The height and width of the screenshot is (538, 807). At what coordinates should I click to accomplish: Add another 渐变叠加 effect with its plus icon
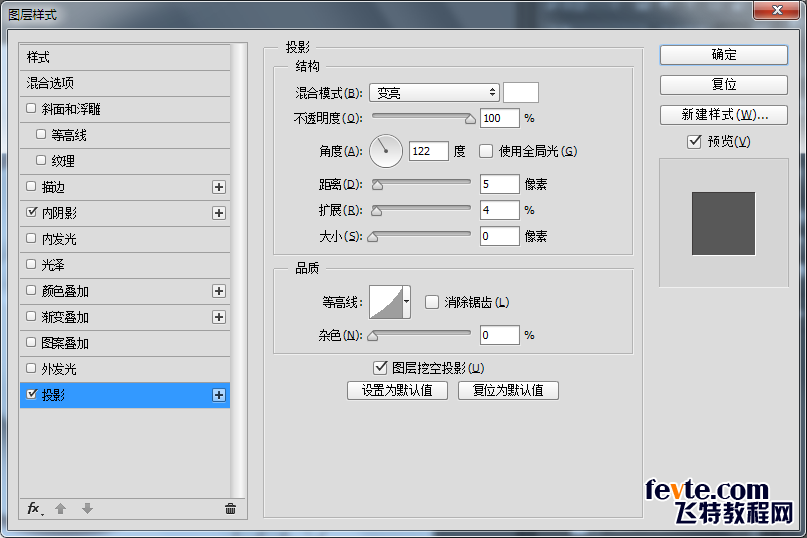click(219, 317)
